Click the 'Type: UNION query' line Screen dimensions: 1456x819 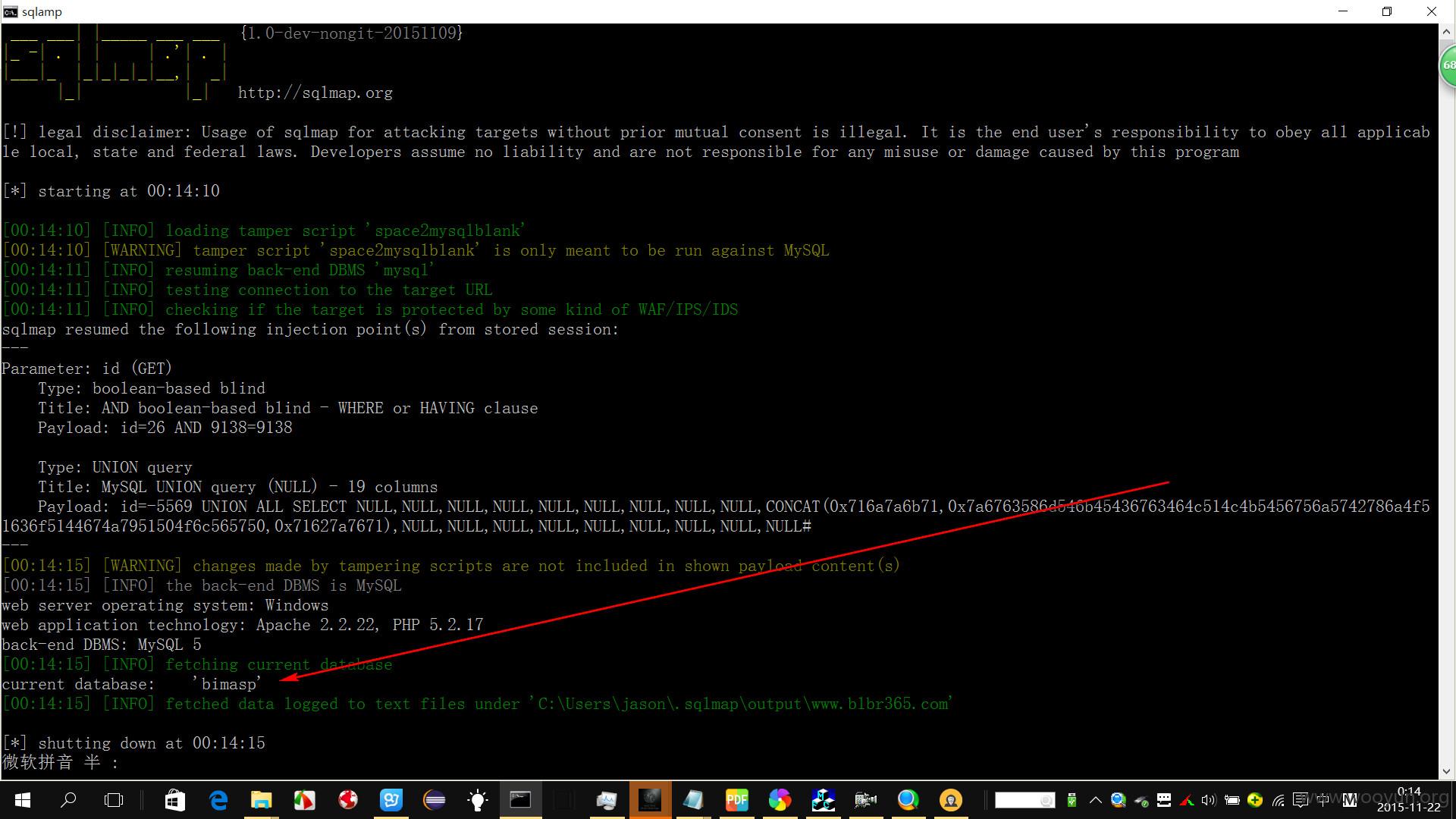pos(115,467)
